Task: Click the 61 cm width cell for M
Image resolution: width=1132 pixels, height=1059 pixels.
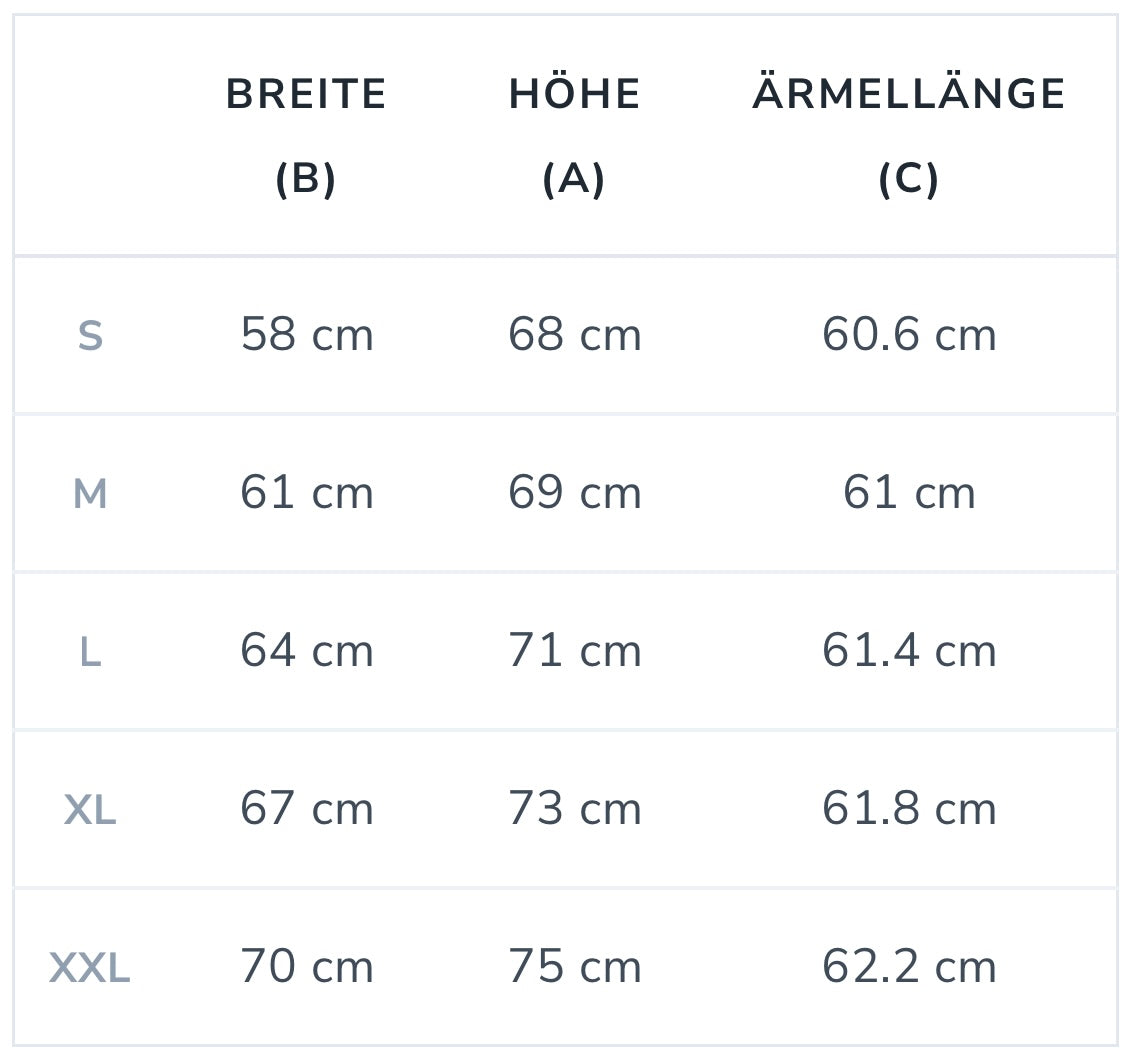Action: click(x=307, y=493)
